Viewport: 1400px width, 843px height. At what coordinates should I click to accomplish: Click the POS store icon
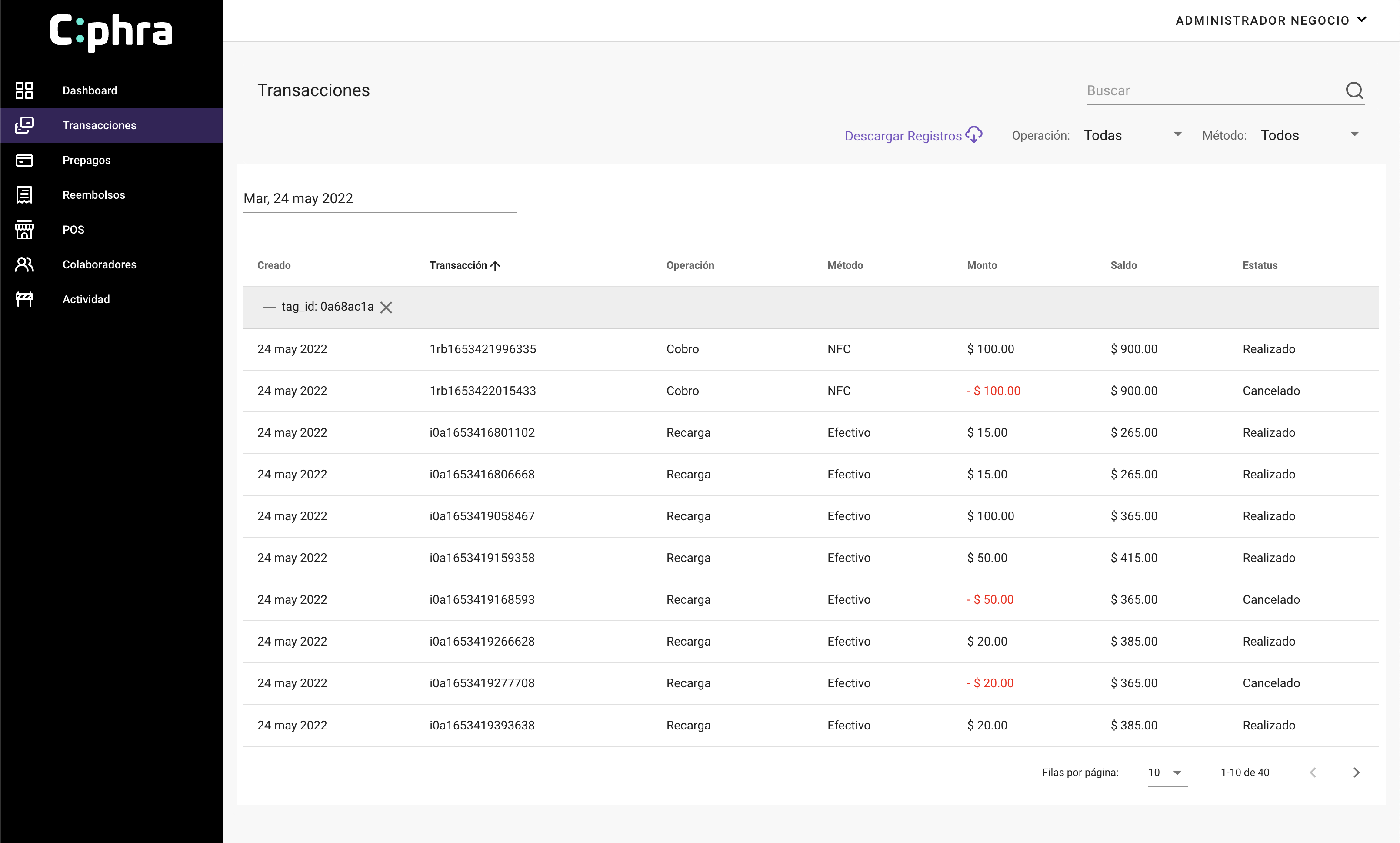click(x=24, y=230)
